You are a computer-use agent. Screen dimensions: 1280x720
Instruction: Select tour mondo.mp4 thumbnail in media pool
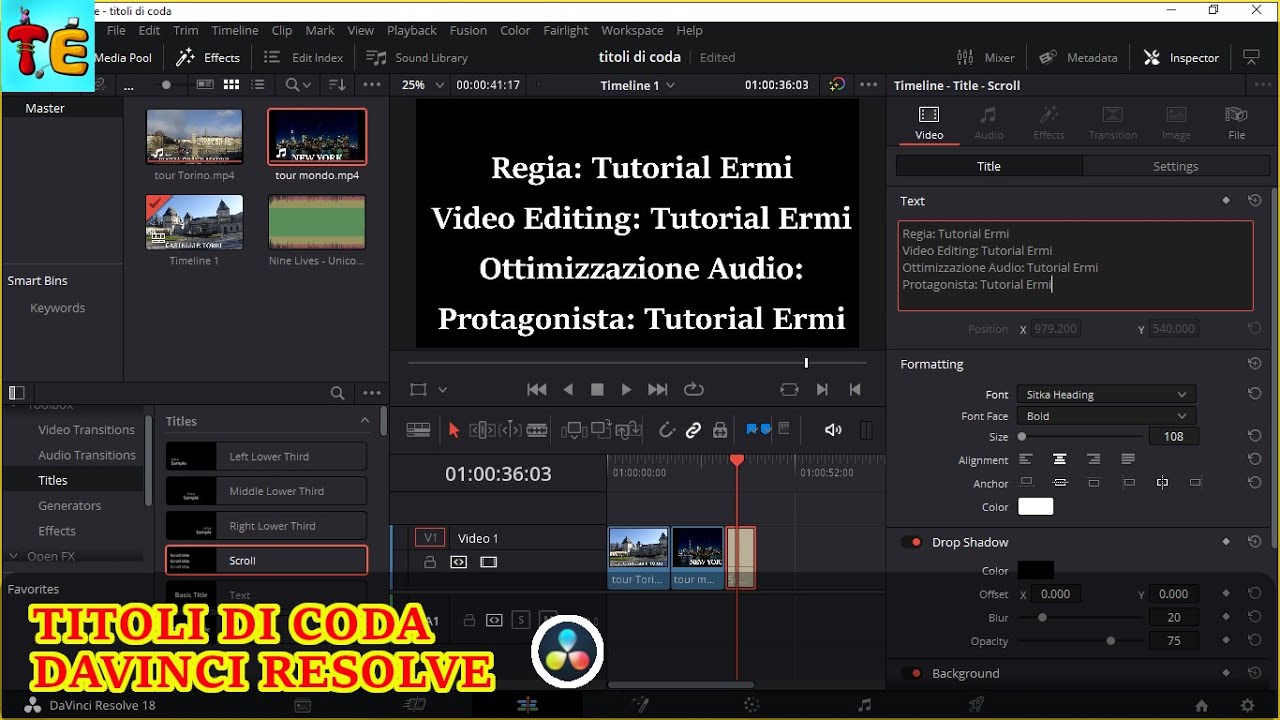click(x=317, y=137)
